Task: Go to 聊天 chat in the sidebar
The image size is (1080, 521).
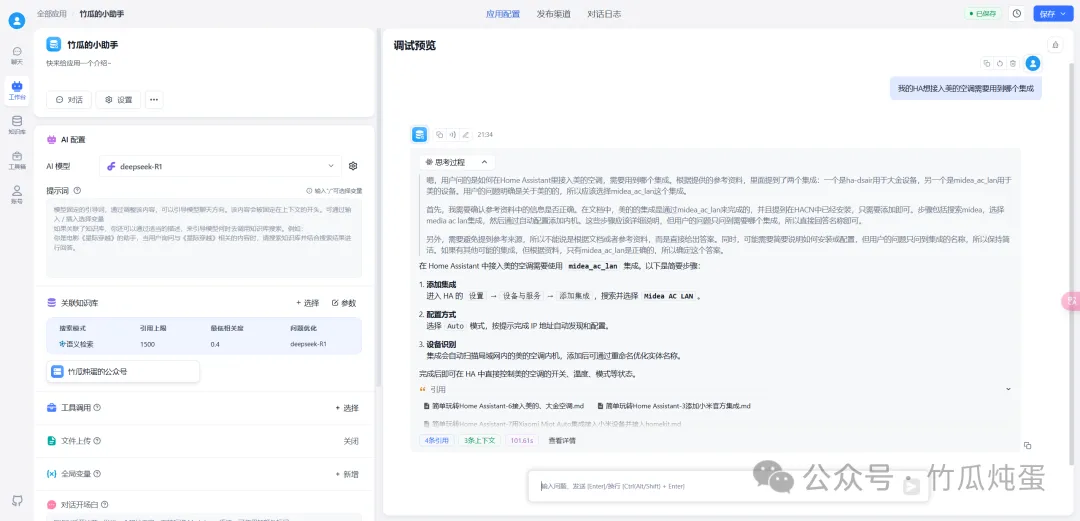Action: (17, 55)
